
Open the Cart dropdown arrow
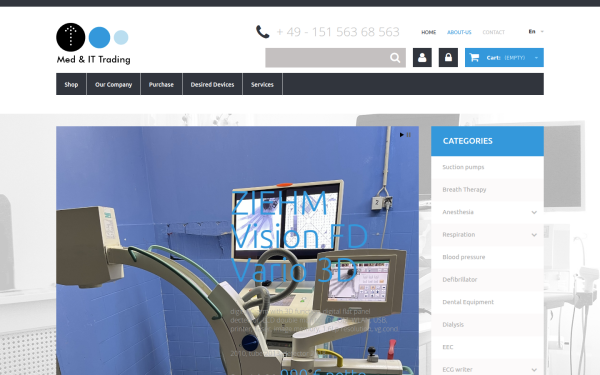536,58
